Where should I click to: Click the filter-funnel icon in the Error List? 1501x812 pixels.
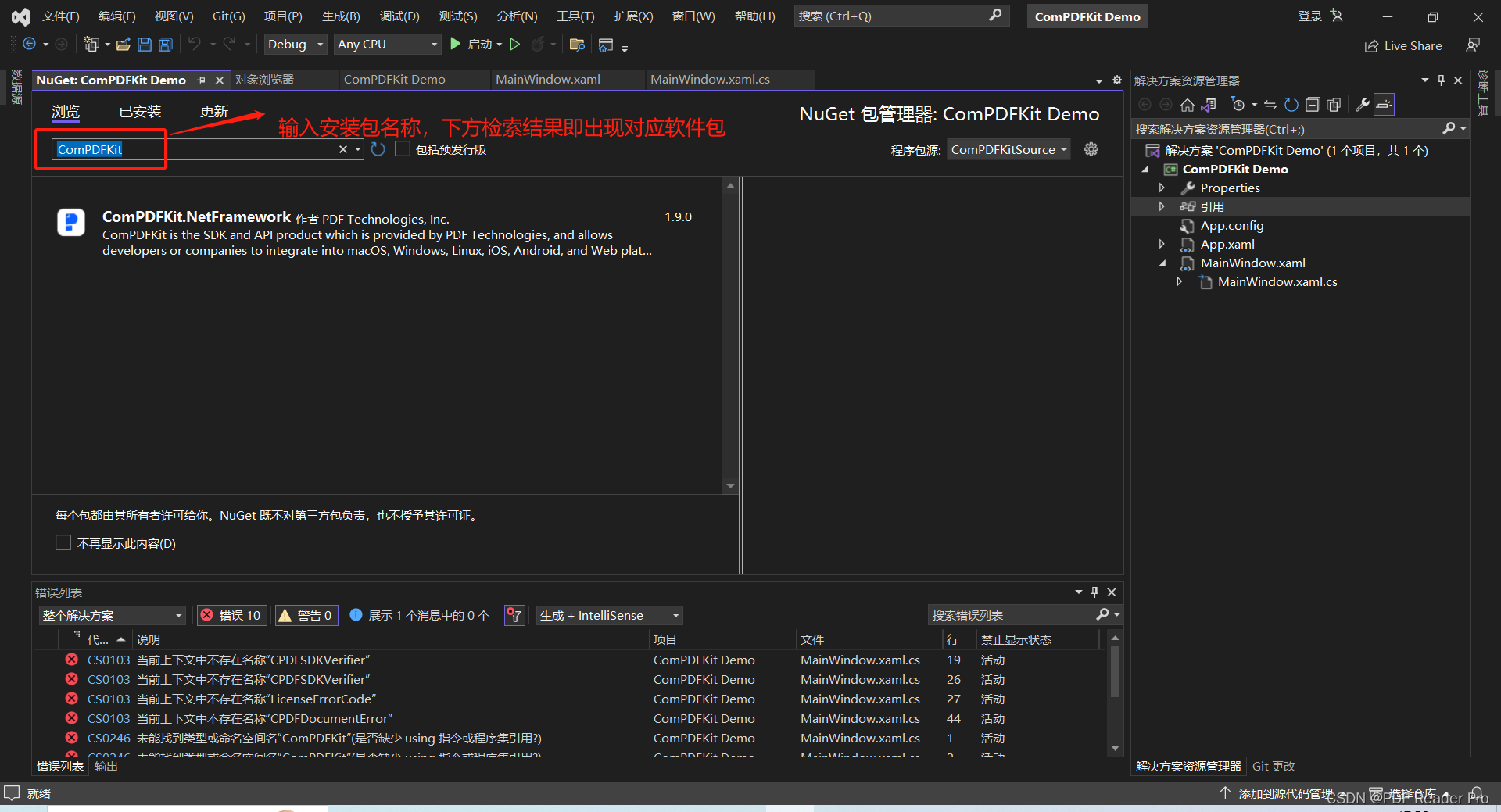pos(514,616)
